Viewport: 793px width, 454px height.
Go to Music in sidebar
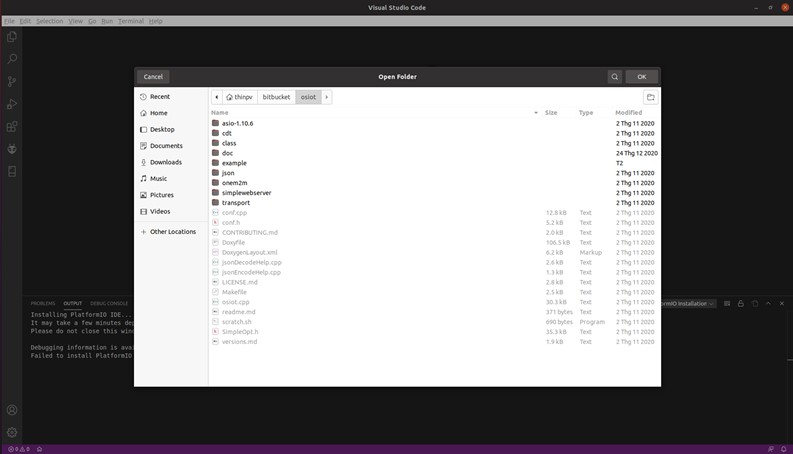171,178
